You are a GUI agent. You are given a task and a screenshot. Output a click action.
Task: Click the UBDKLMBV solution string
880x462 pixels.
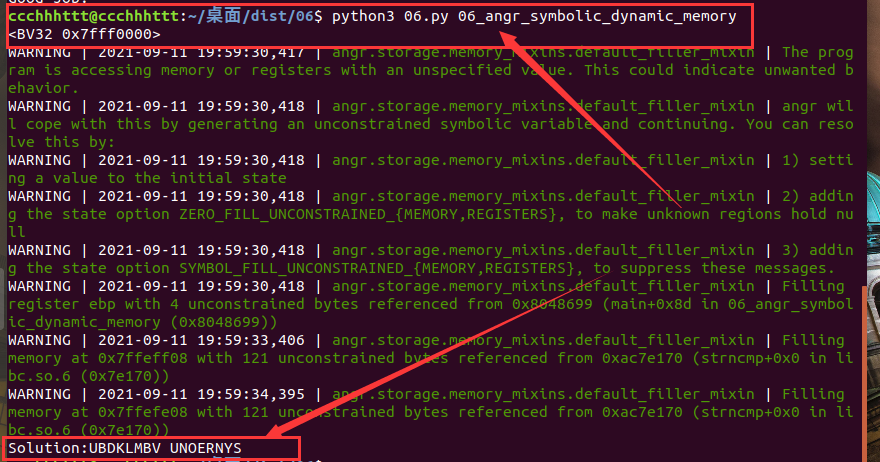click(125, 448)
